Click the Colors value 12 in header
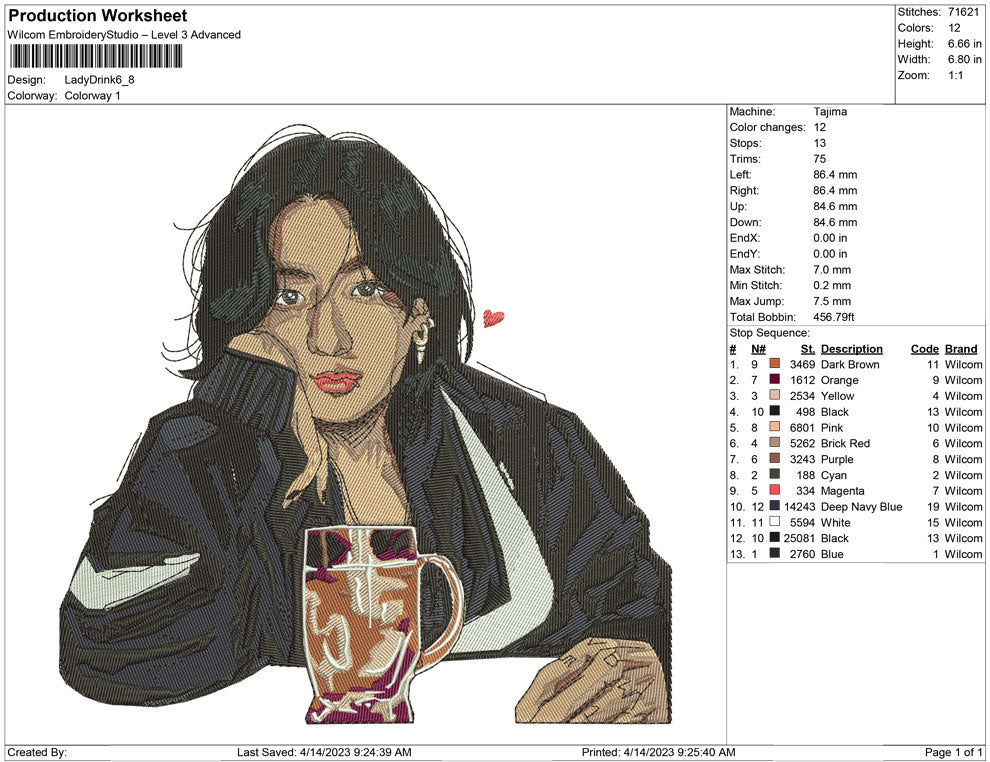Image resolution: width=990 pixels, height=762 pixels. pos(954,28)
